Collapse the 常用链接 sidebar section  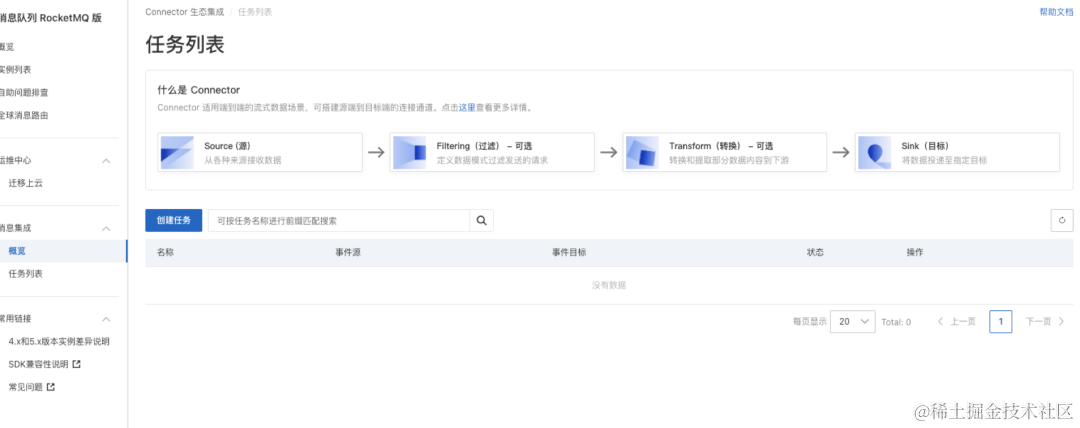tap(106, 319)
